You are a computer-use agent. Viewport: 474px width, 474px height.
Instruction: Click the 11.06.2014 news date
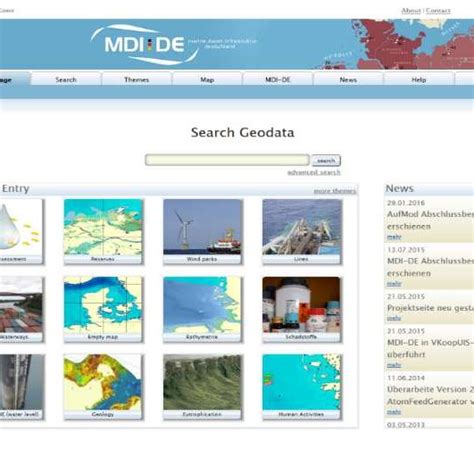click(x=406, y=378)
